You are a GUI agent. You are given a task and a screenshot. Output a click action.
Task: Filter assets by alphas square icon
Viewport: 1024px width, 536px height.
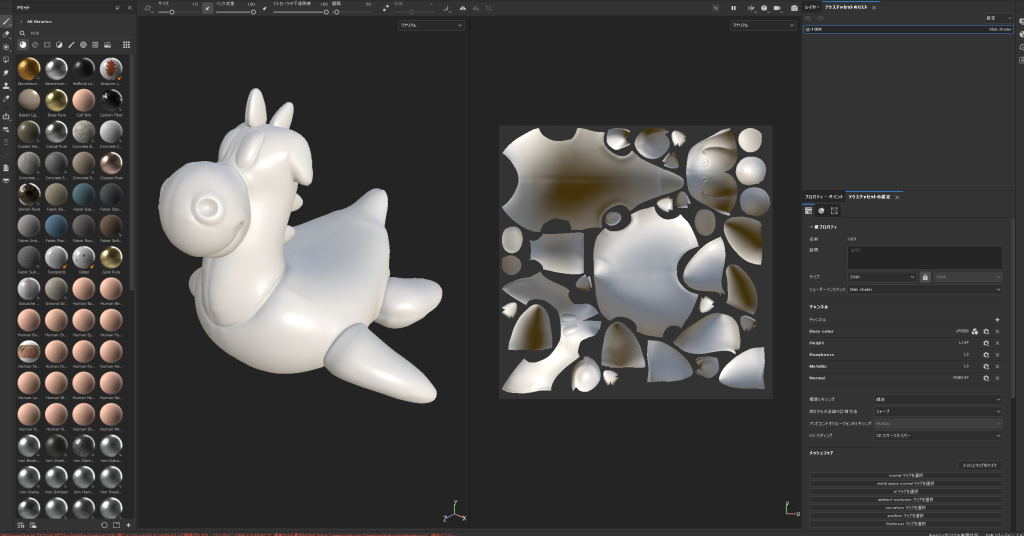point(47,45)
